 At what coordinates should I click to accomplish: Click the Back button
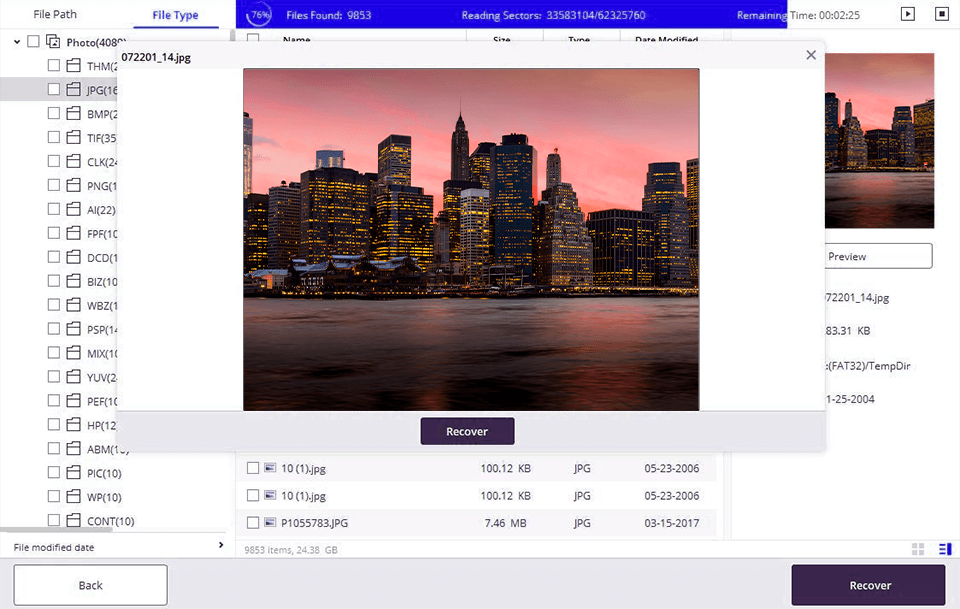click(x=90, y=585)
